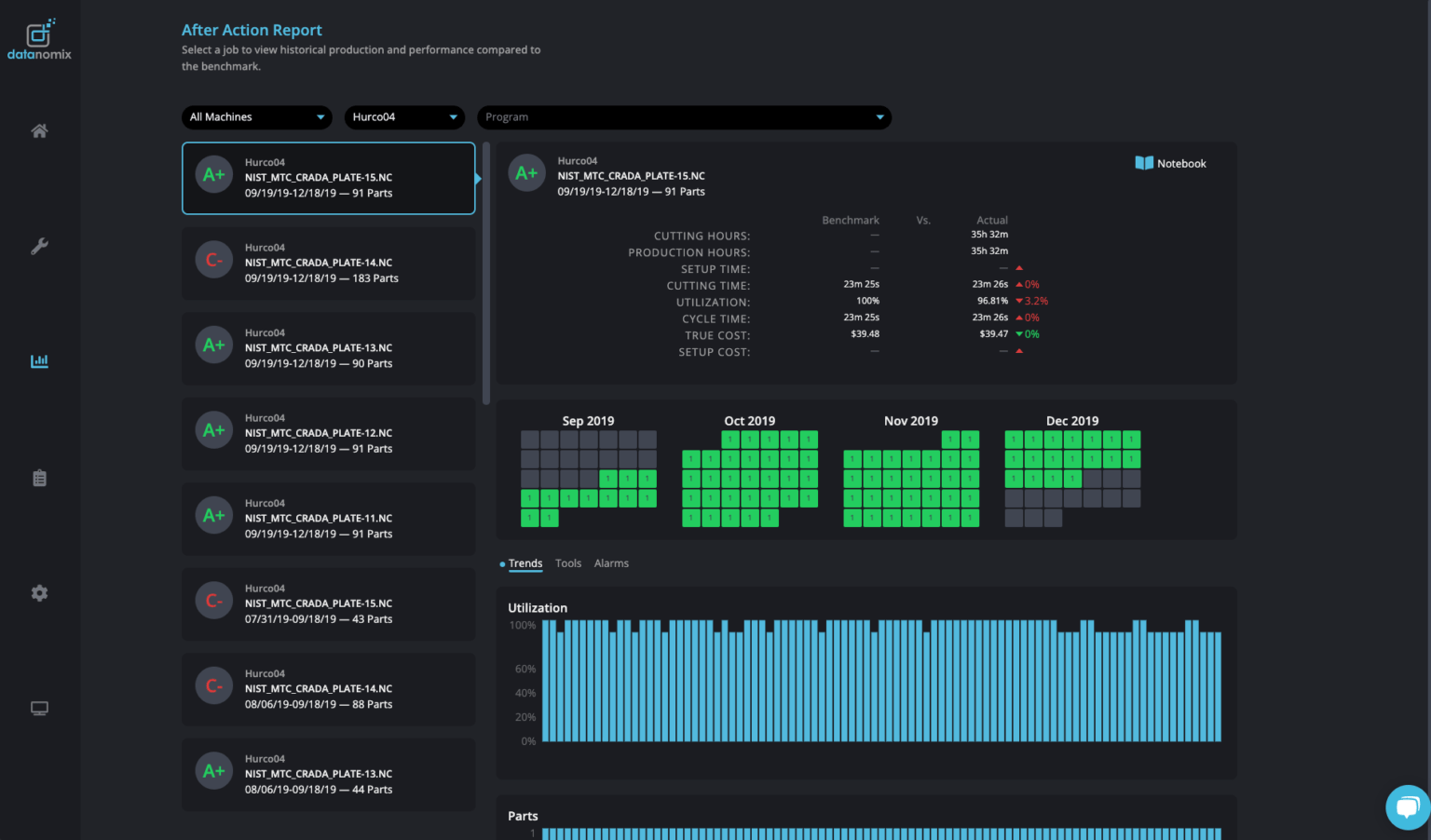Select the Trends tab
The image size is (1431, 840).
pyautogui.click(x=525, y=562)
